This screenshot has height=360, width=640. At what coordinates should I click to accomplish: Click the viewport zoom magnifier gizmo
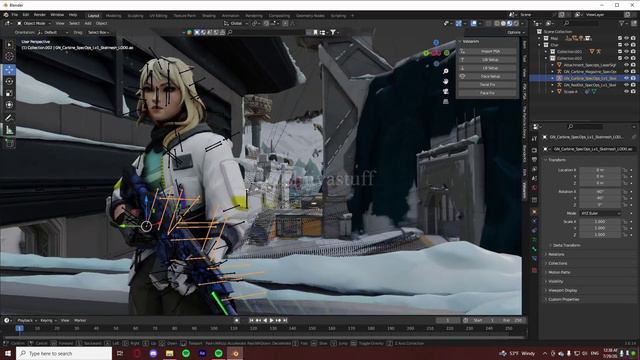coord(446,71)
